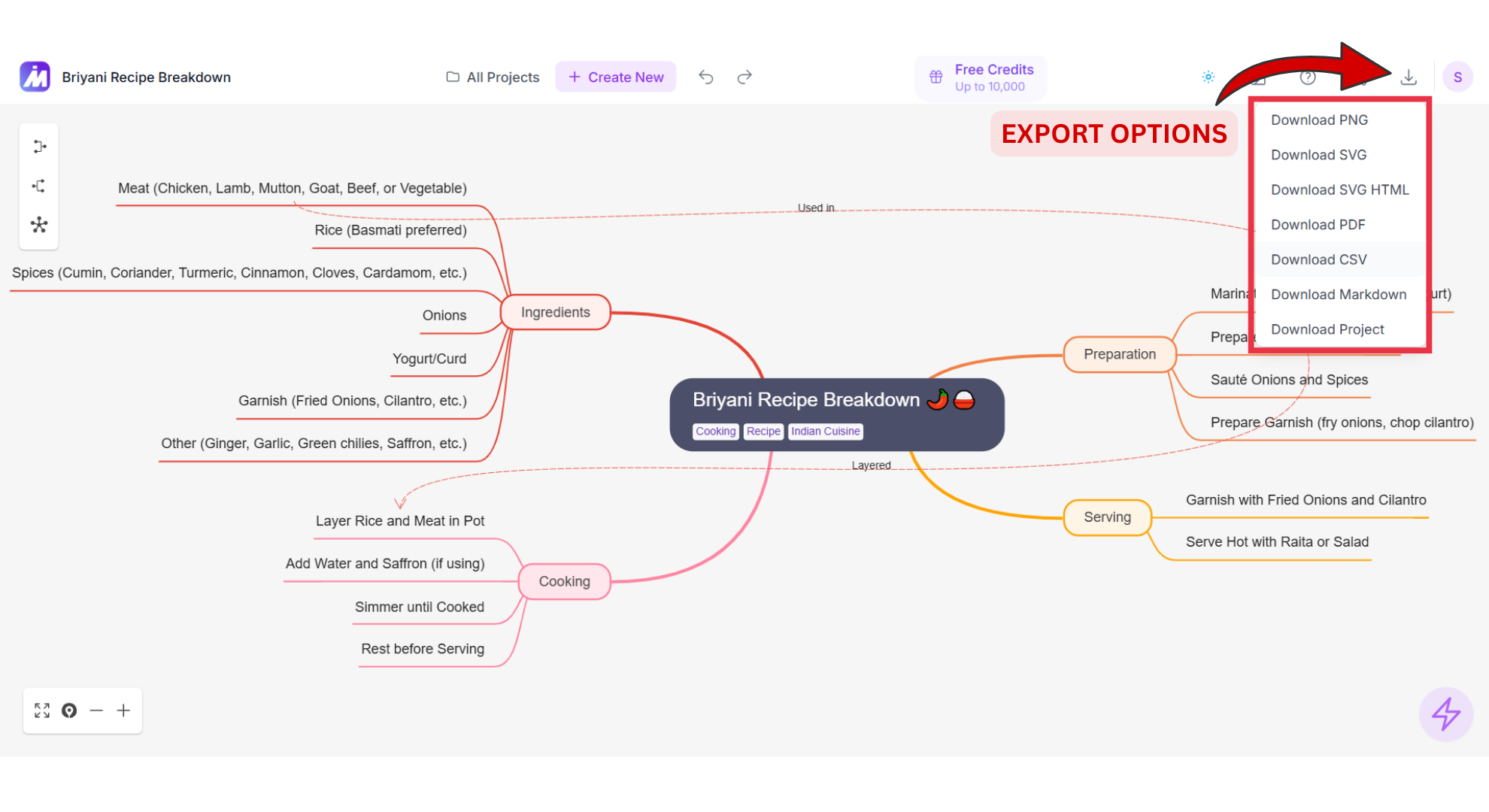Click the center-on-root location icon
This screenshot has height=812, width=1489.
click(69, 710)
